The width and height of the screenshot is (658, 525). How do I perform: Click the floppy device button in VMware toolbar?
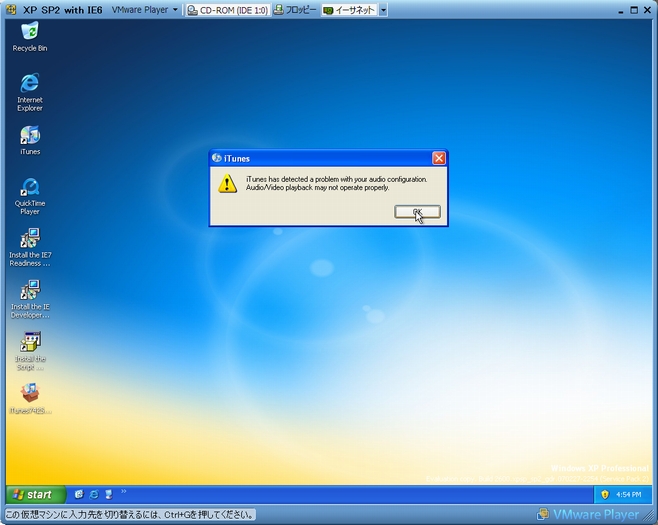[295, 10]
